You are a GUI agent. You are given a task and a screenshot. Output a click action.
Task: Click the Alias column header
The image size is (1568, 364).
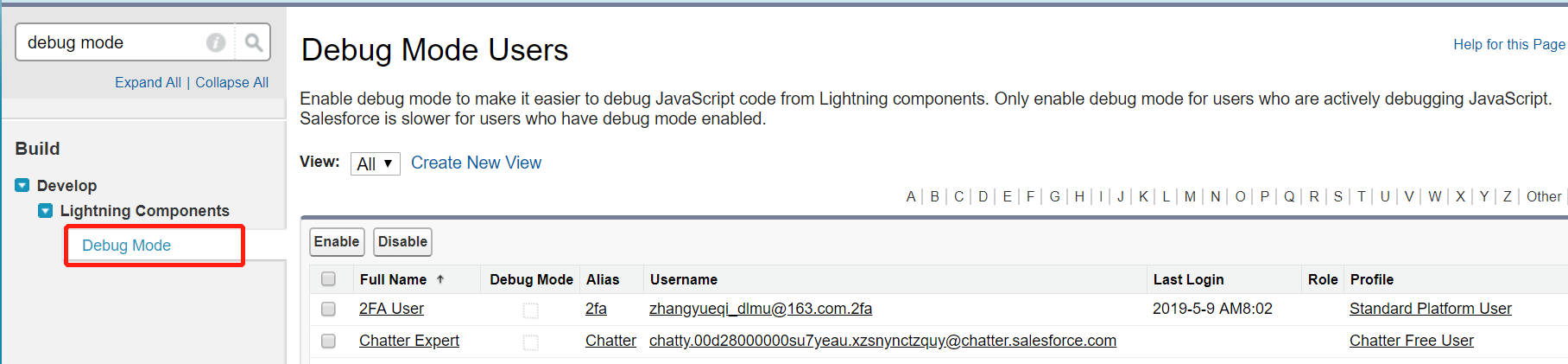pyautogui.click(x=603, y=279)
